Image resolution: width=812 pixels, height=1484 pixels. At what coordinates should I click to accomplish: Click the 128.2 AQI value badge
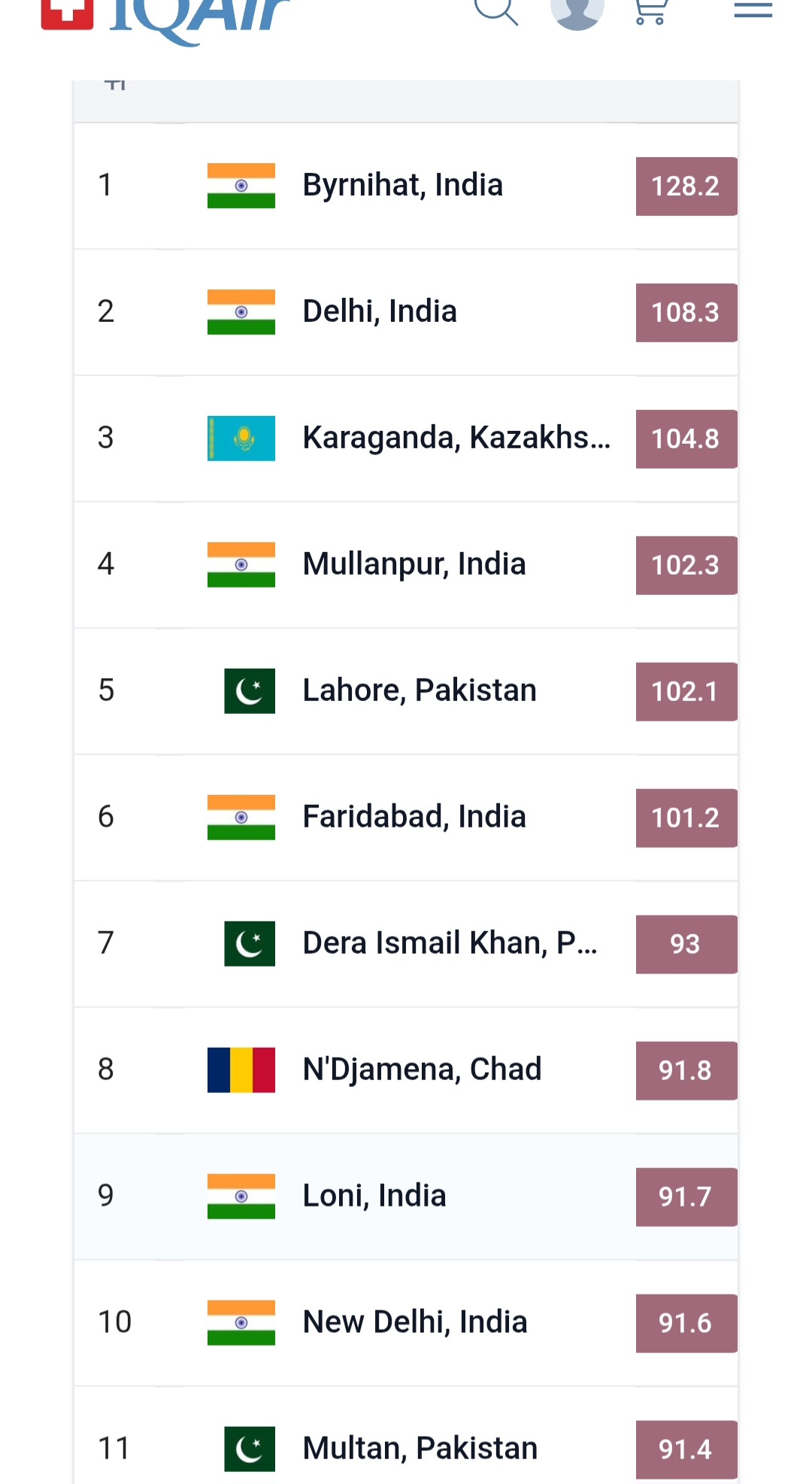point(685,186)
